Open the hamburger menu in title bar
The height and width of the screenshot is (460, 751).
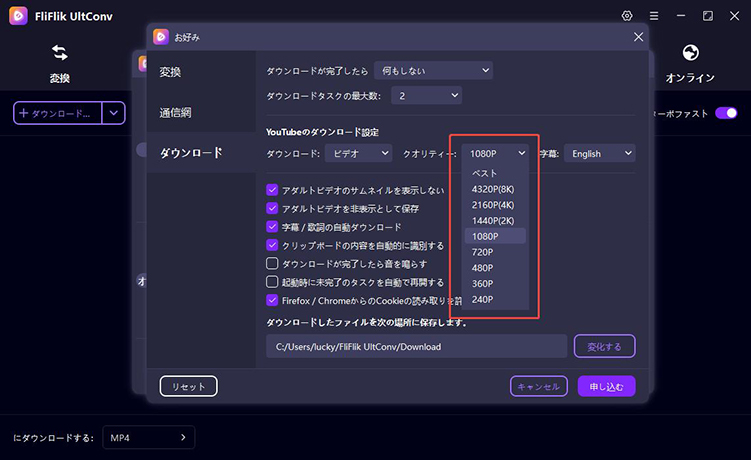(x=682, y=16)
